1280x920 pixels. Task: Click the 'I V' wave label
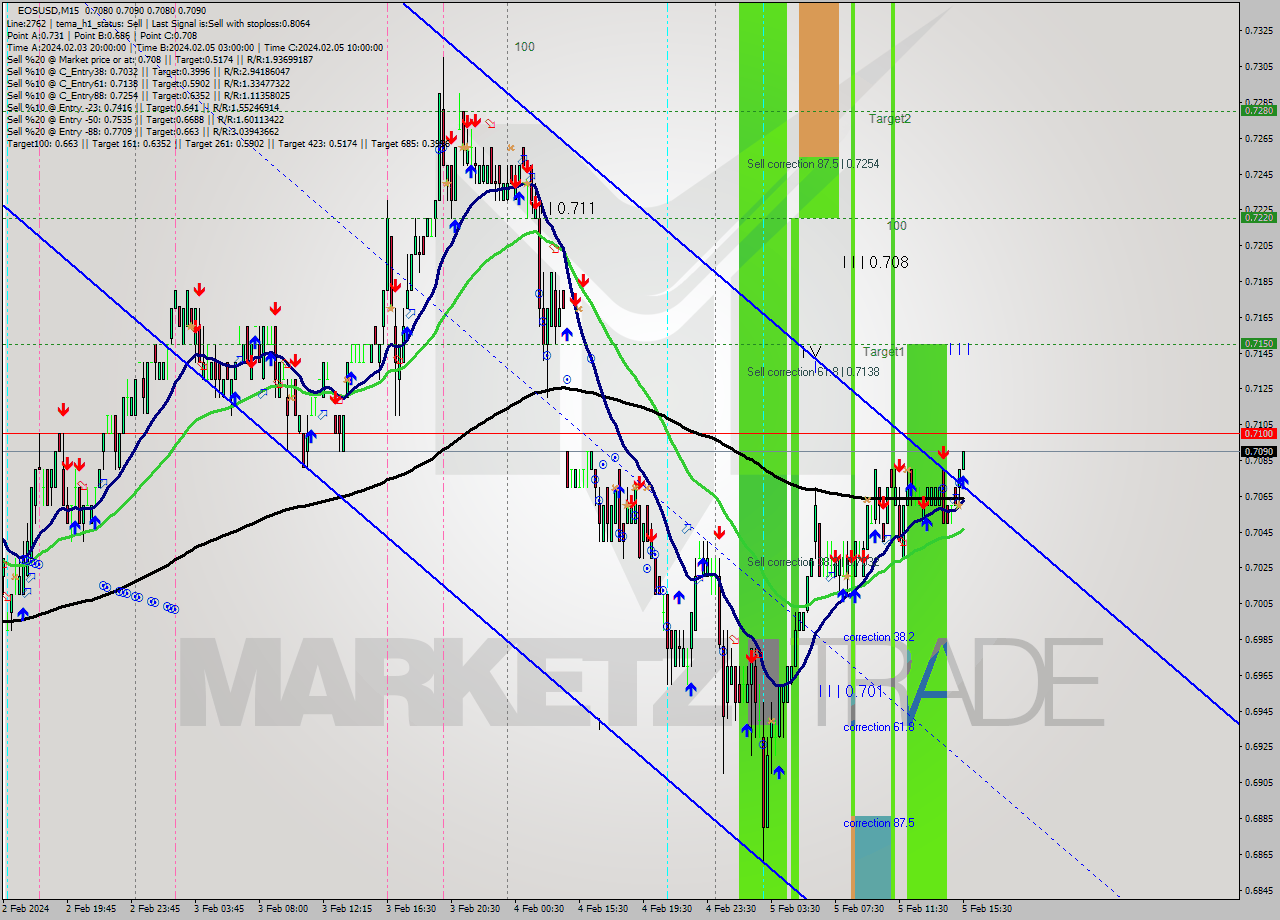(x=811, y=352)
